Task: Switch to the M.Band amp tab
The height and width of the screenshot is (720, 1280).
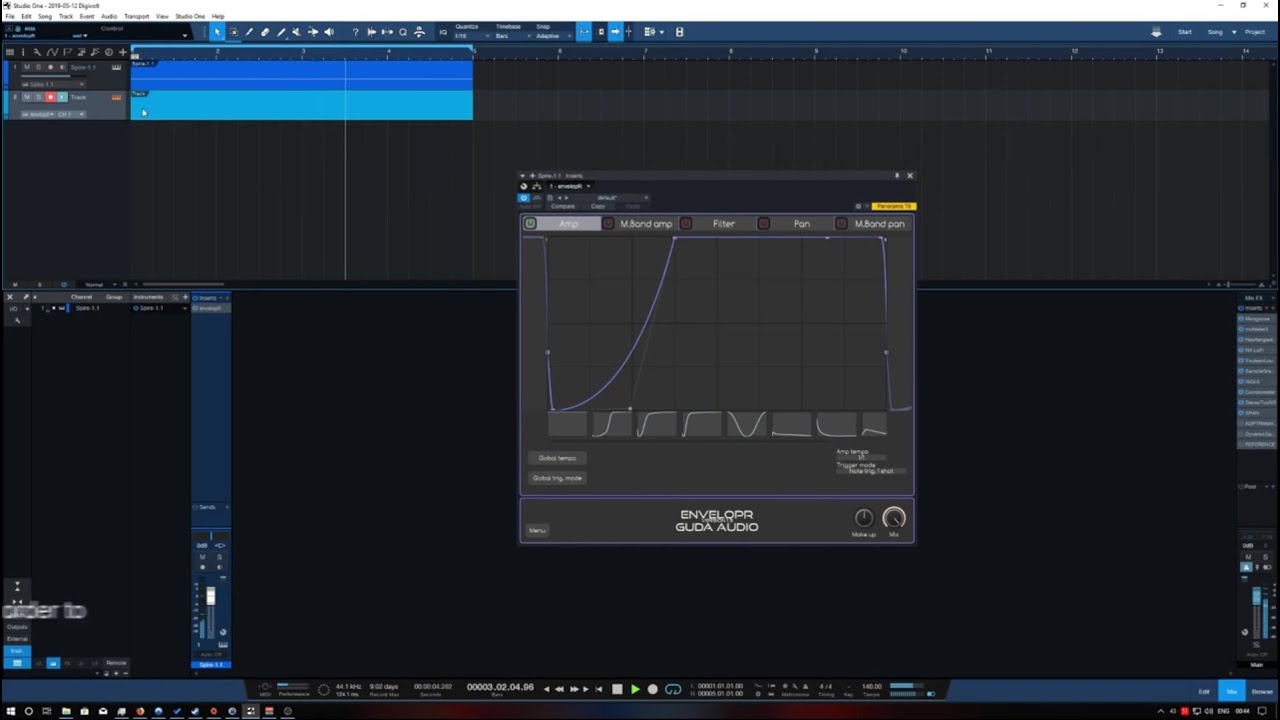Action: coord(646,224)
